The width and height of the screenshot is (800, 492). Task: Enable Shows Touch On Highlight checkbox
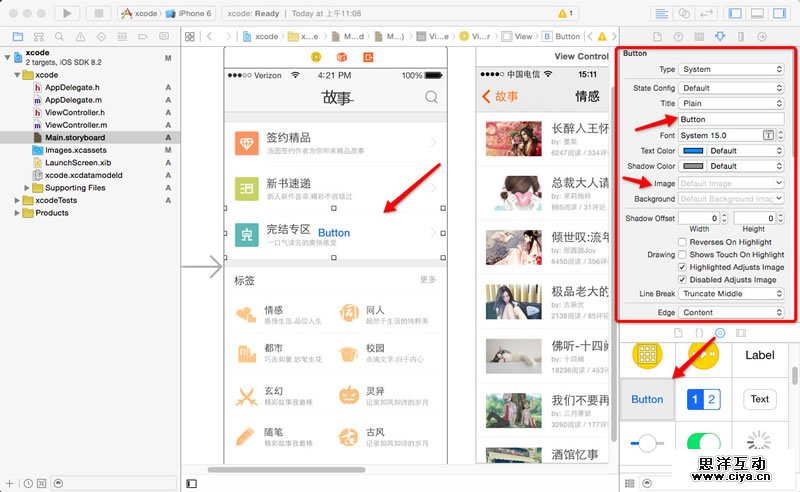click(x=682, y=254)
